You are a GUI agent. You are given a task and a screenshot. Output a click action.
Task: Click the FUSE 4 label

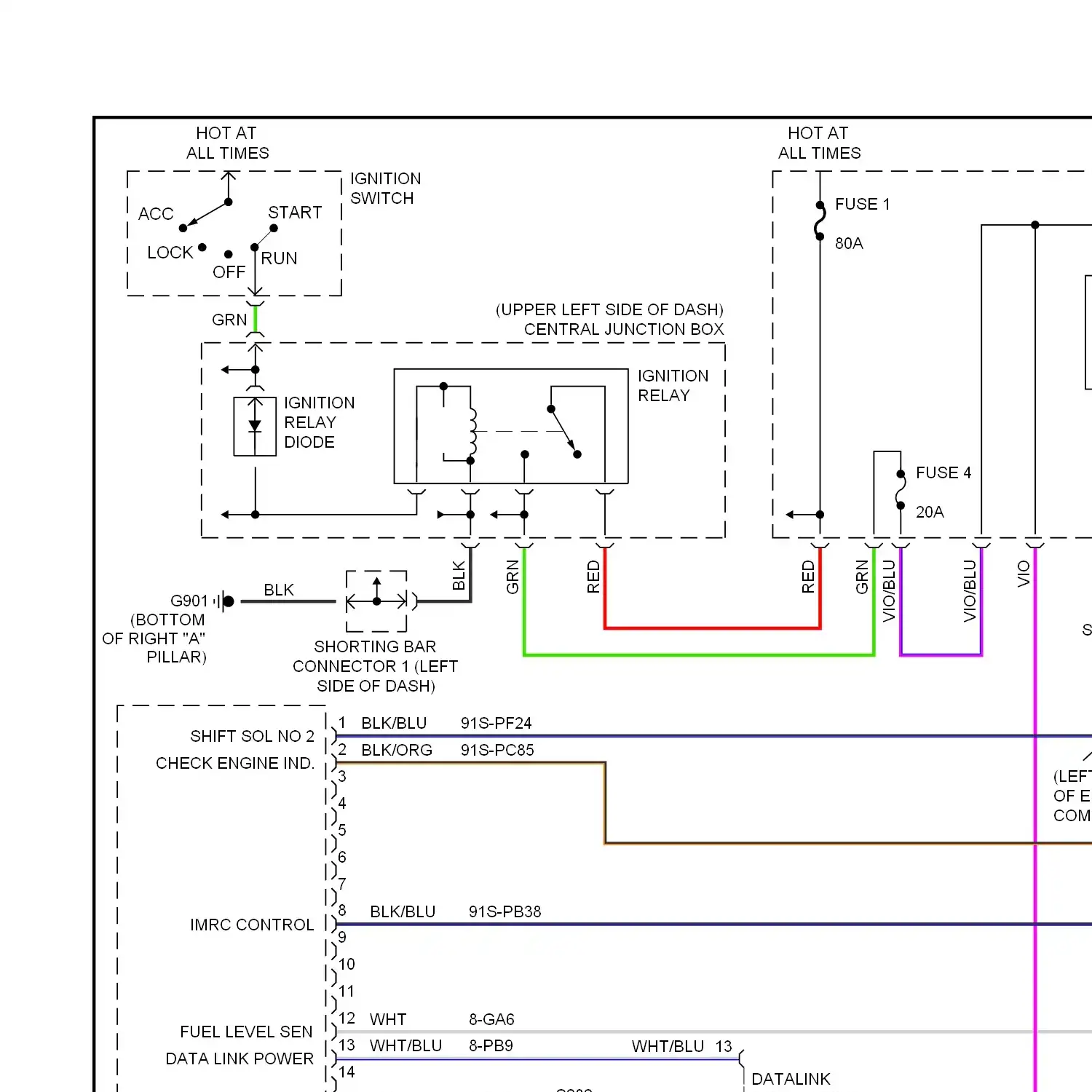tap(943, 472)
